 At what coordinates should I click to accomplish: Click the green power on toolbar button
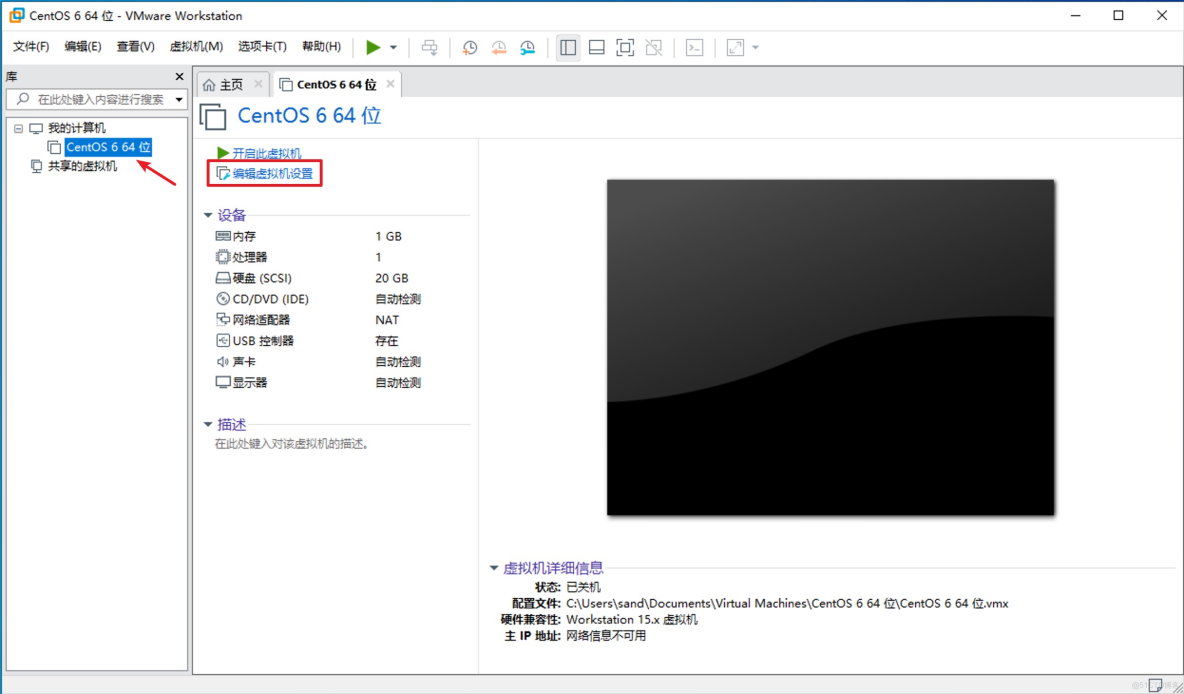point(373,48)
